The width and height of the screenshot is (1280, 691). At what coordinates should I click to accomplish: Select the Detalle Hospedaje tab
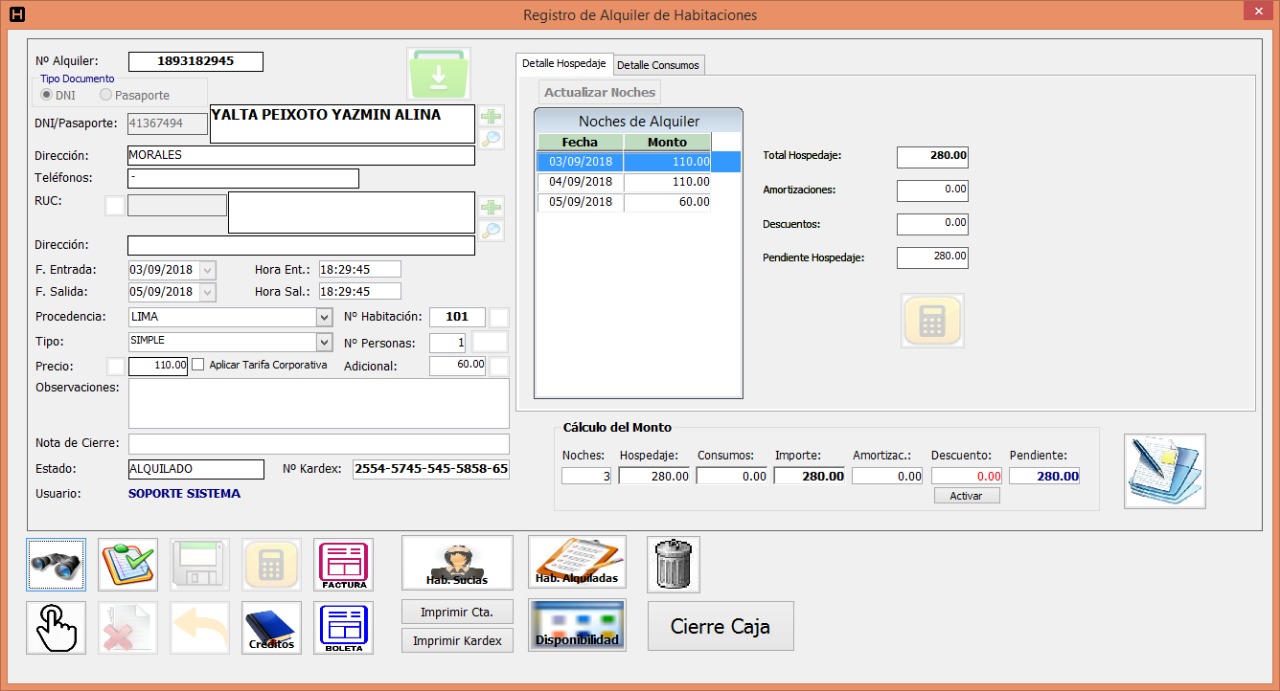tap(564, 63)
